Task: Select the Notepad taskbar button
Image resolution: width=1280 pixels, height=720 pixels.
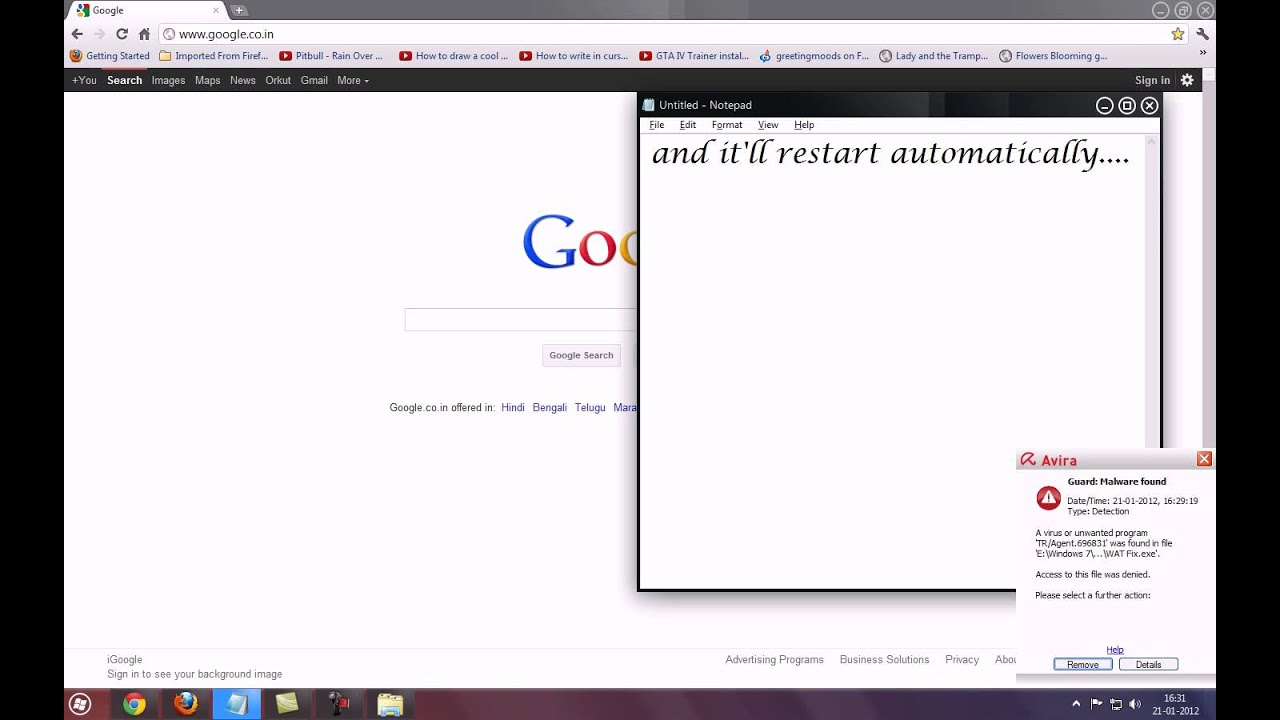Action: pyautogui.click(x=237, y=704)
